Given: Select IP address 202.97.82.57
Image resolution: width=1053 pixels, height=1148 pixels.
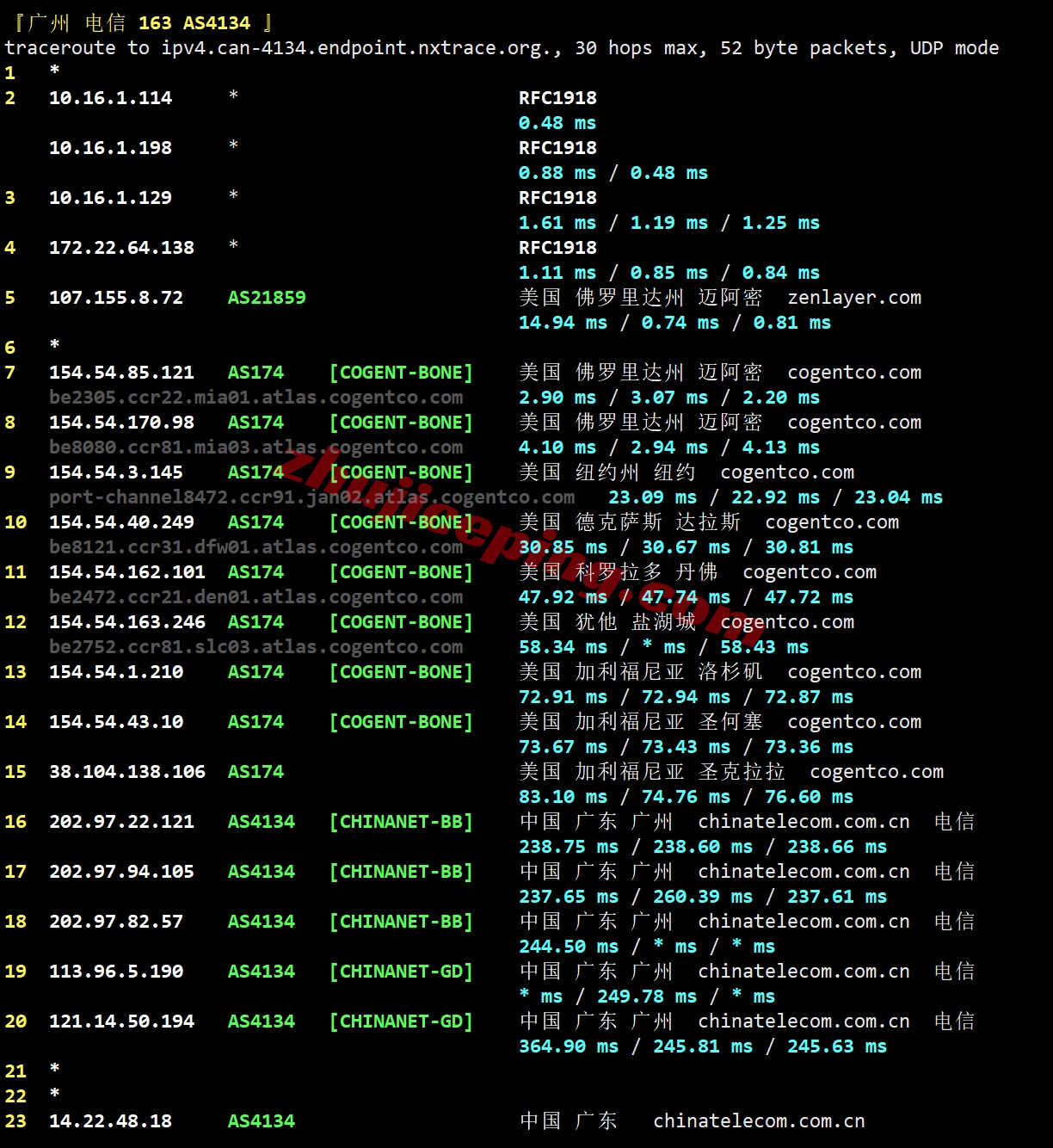Looking at the screenshot, I should click(116, 922).
